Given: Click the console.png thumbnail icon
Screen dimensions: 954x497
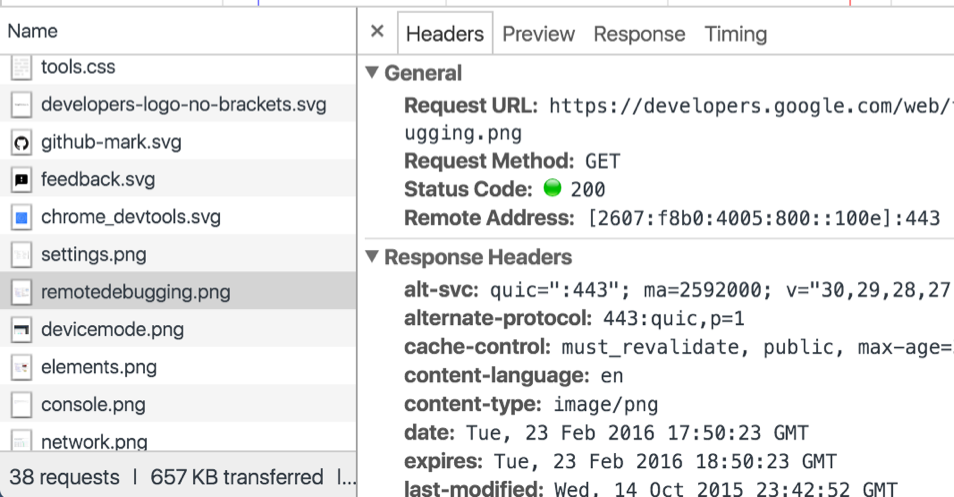Looking at the screenshot, I should pos(21,405).
